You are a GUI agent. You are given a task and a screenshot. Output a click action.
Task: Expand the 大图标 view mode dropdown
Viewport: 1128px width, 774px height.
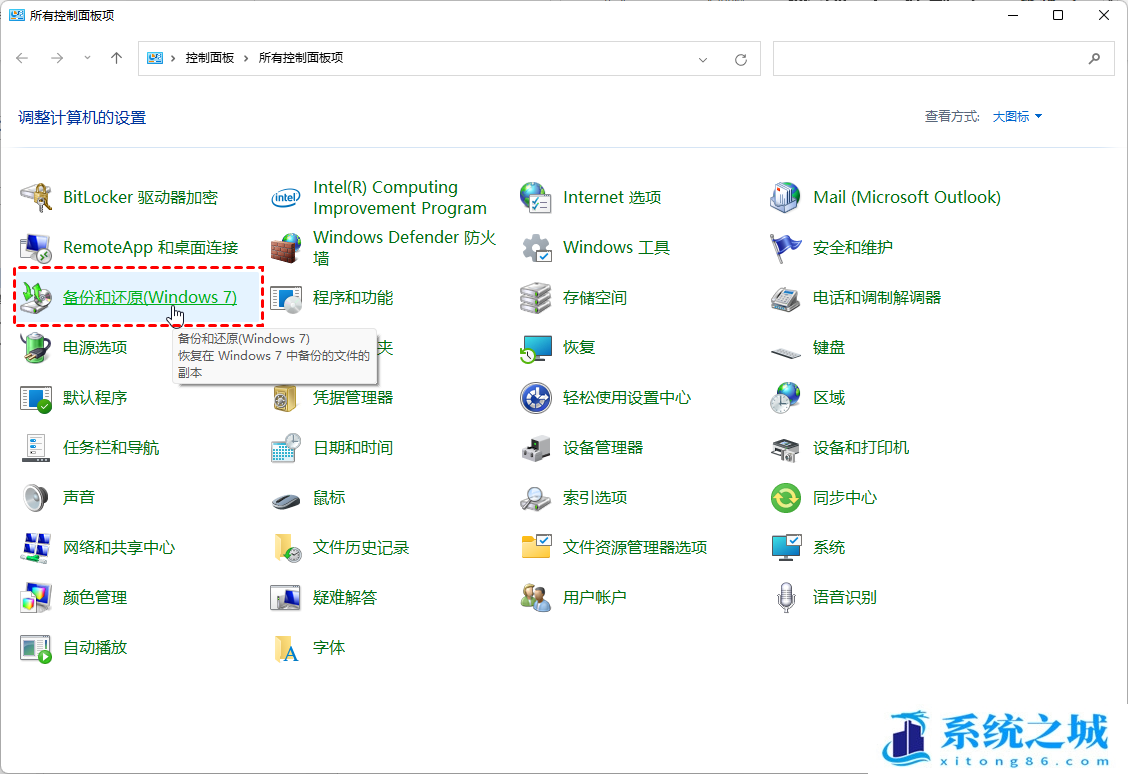coord(1017,117)
